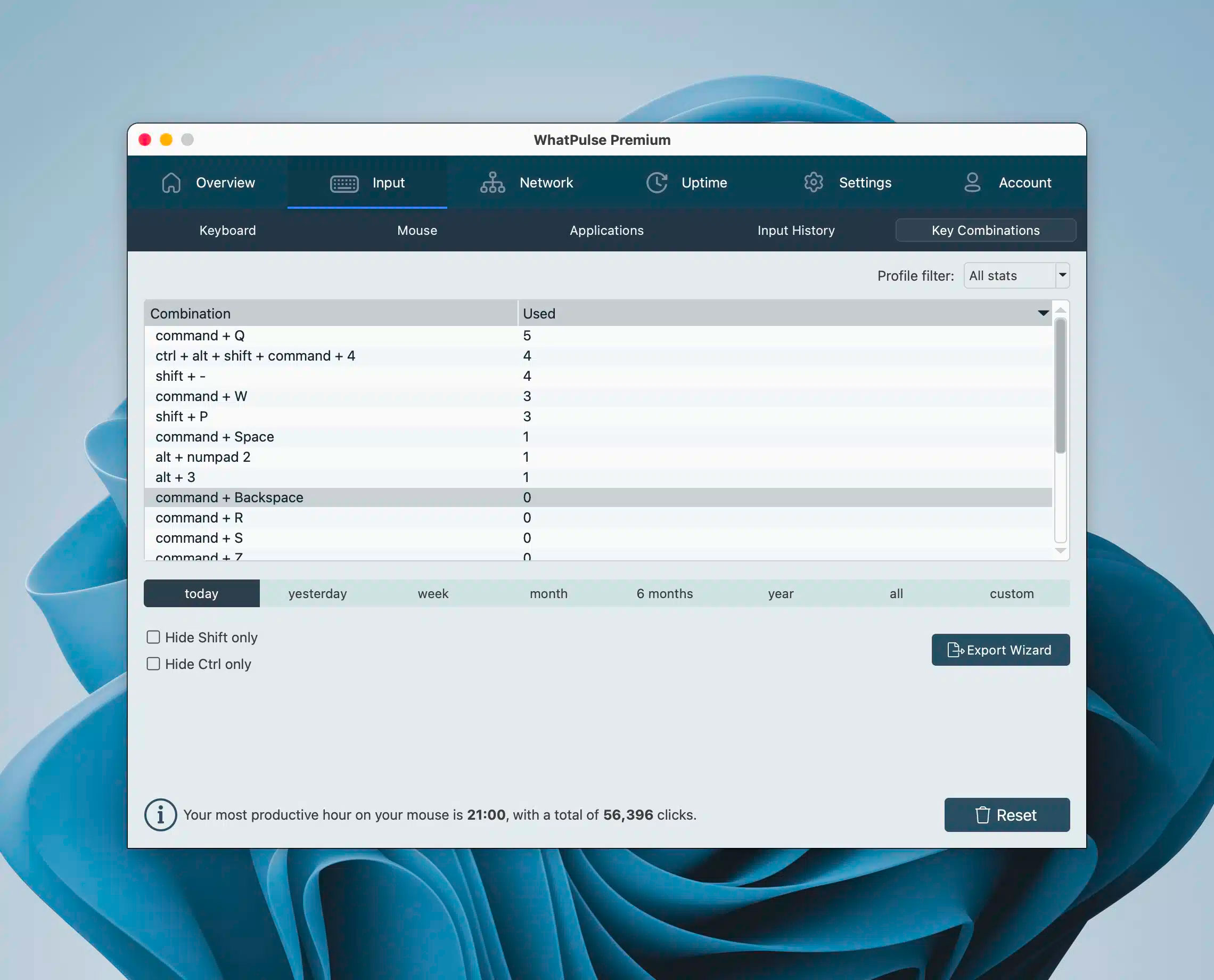Enable Hide Shift only checkbox
Viewport: 1214px width, 980px height.
[153, 638]
